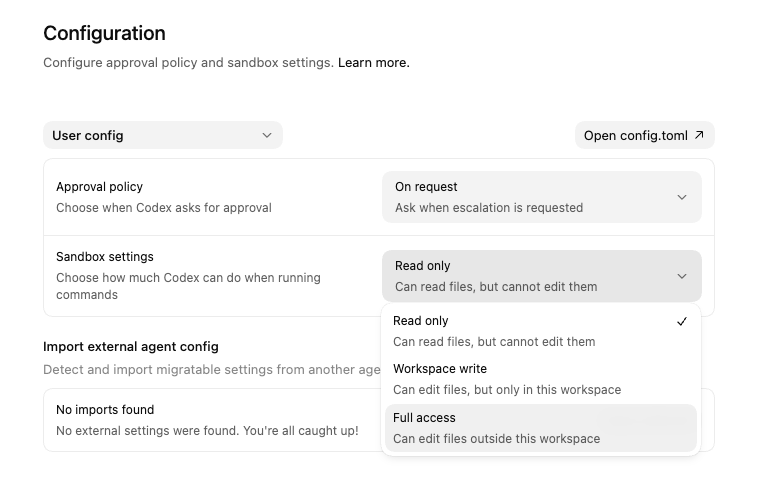This screenshot has height=487, width=757.
Task: Click the Configuration page heading
Action: pos(104,34)
